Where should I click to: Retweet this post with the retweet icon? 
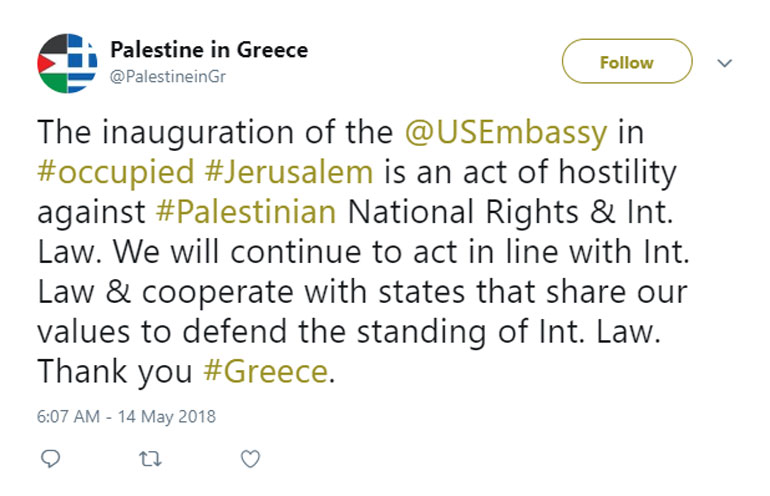pyautogui.click(x=149, y=459)
